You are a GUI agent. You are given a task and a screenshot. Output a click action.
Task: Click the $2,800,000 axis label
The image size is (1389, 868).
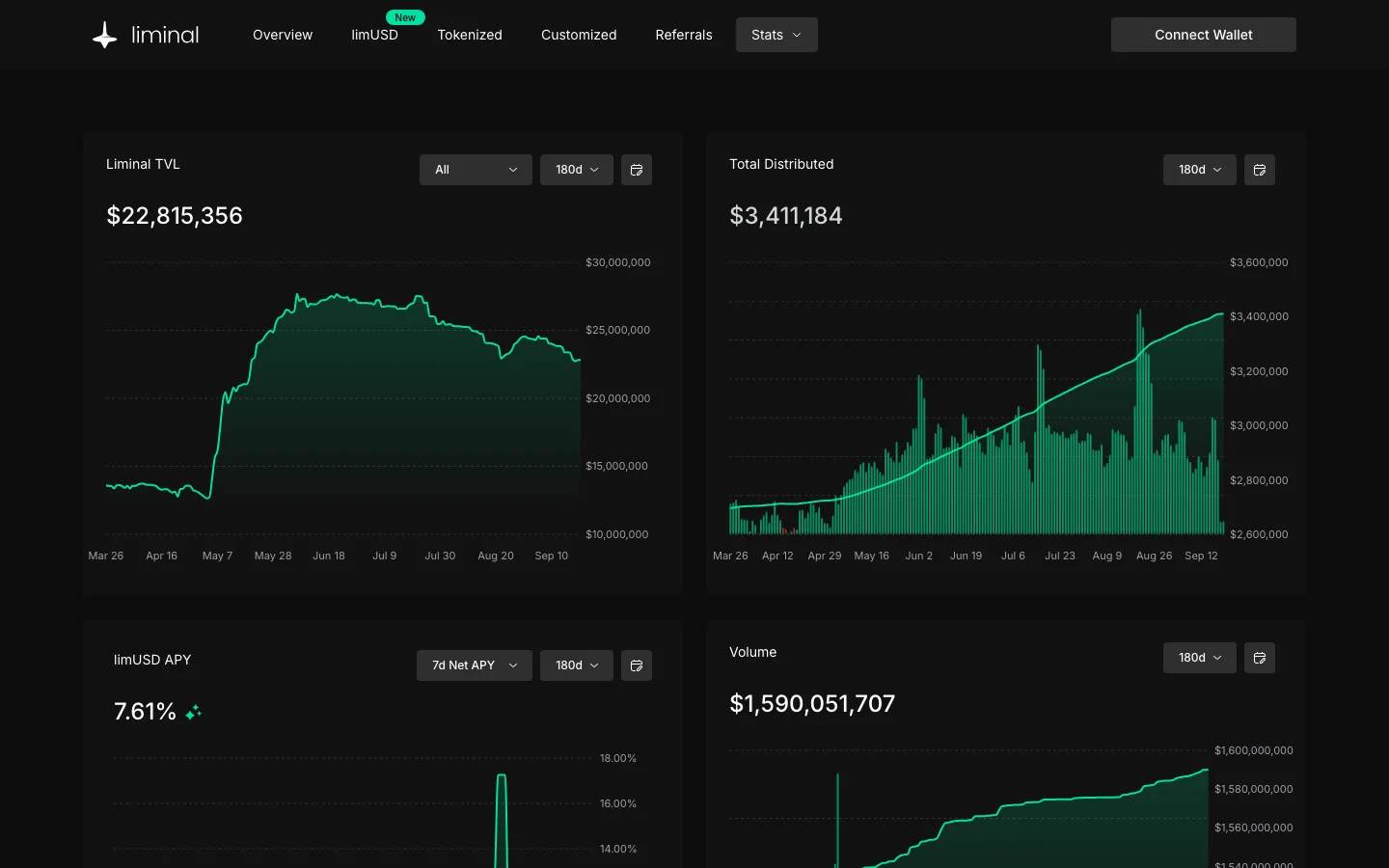tap(1259, 480)
